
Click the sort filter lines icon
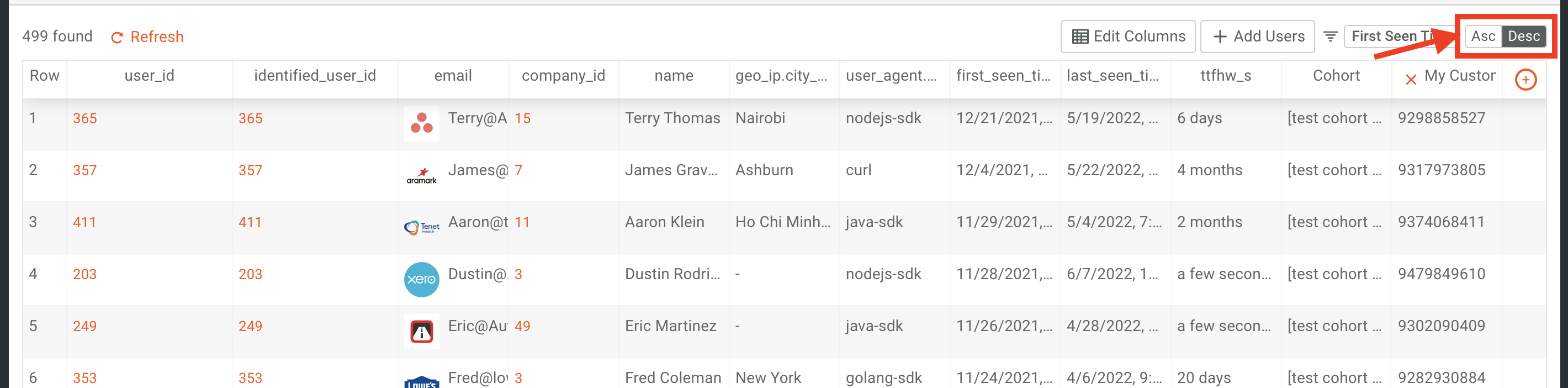click(x=1330, y=37)
